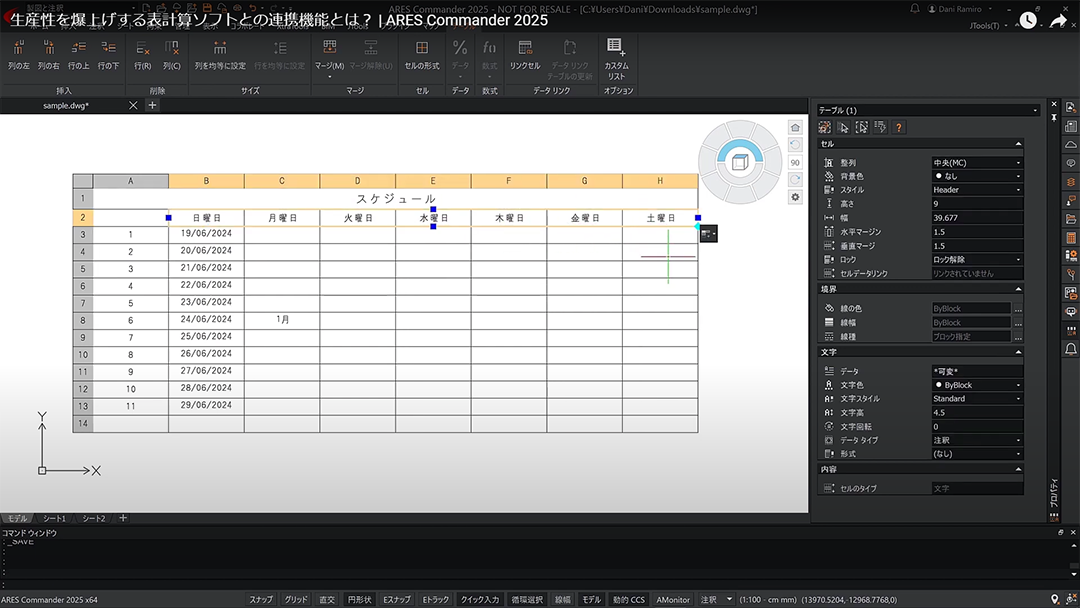Pin the properties panel with pushpin icon
1080x608 pixels.
1054,118
